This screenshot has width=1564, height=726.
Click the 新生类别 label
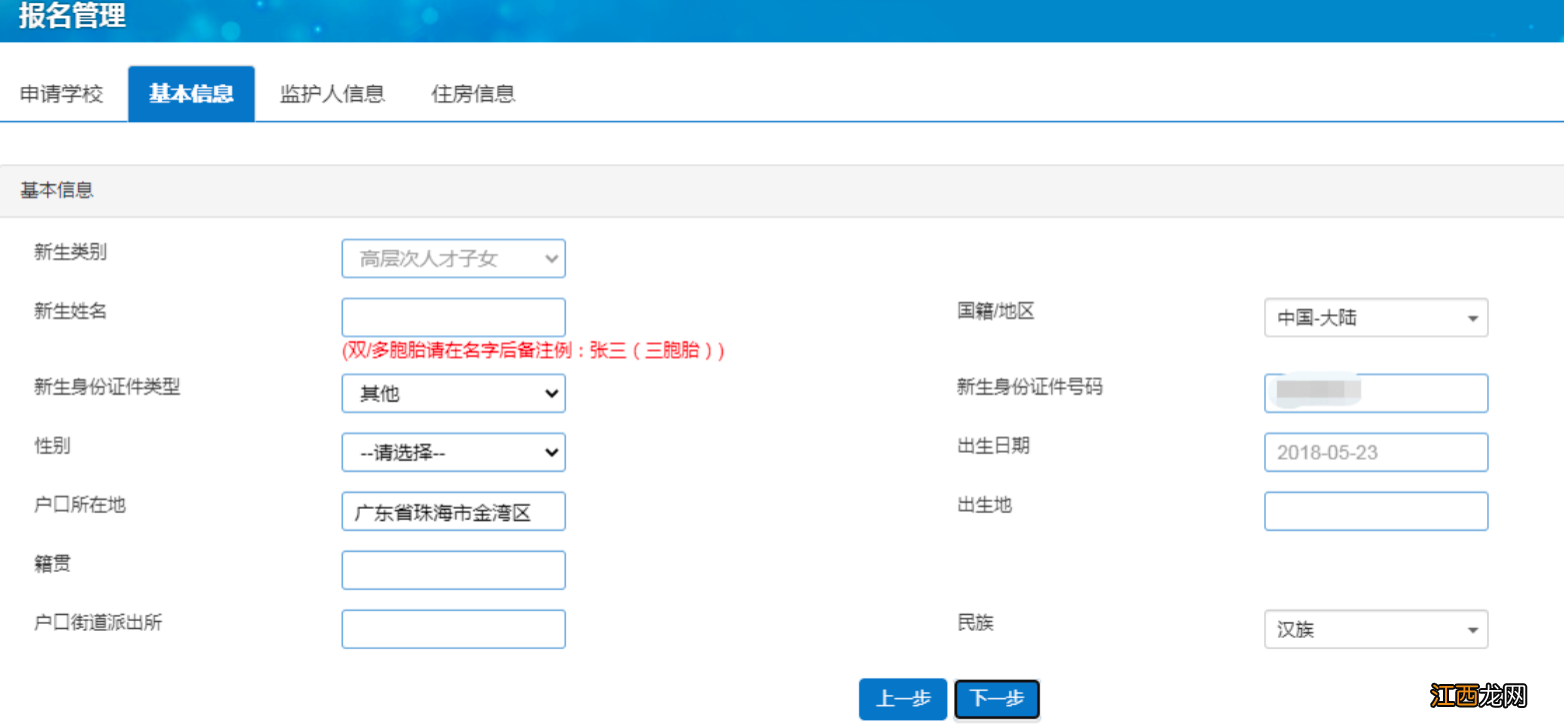coord(70,252)
